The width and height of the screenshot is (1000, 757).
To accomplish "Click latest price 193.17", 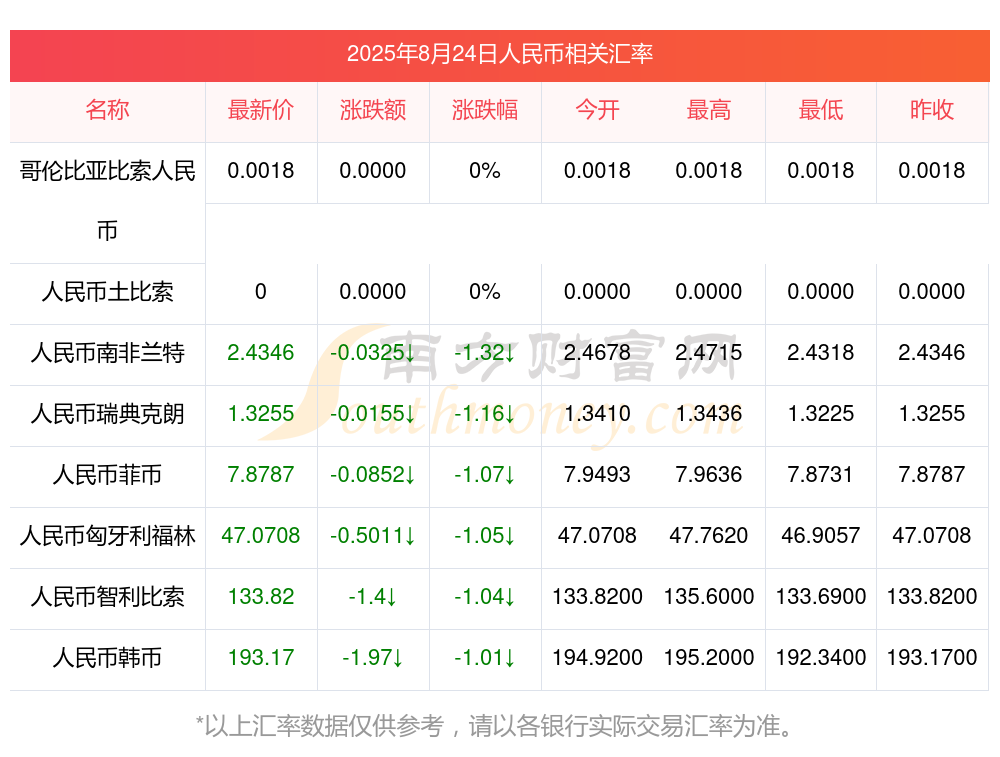I will 261,658.
